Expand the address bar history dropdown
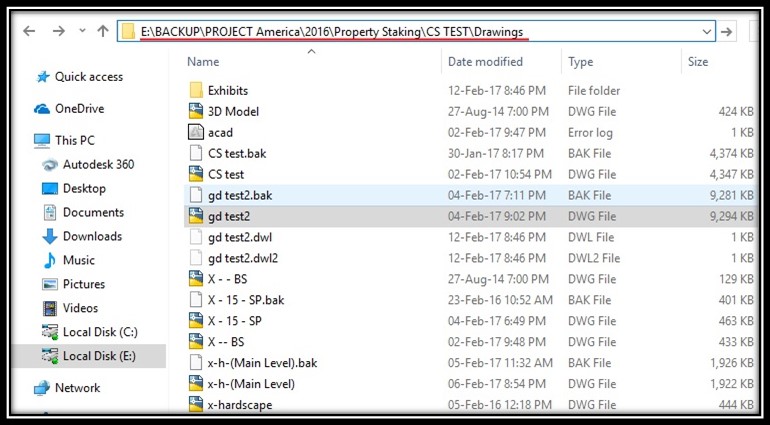Screen dimensions: 770x425 [707, 32]
